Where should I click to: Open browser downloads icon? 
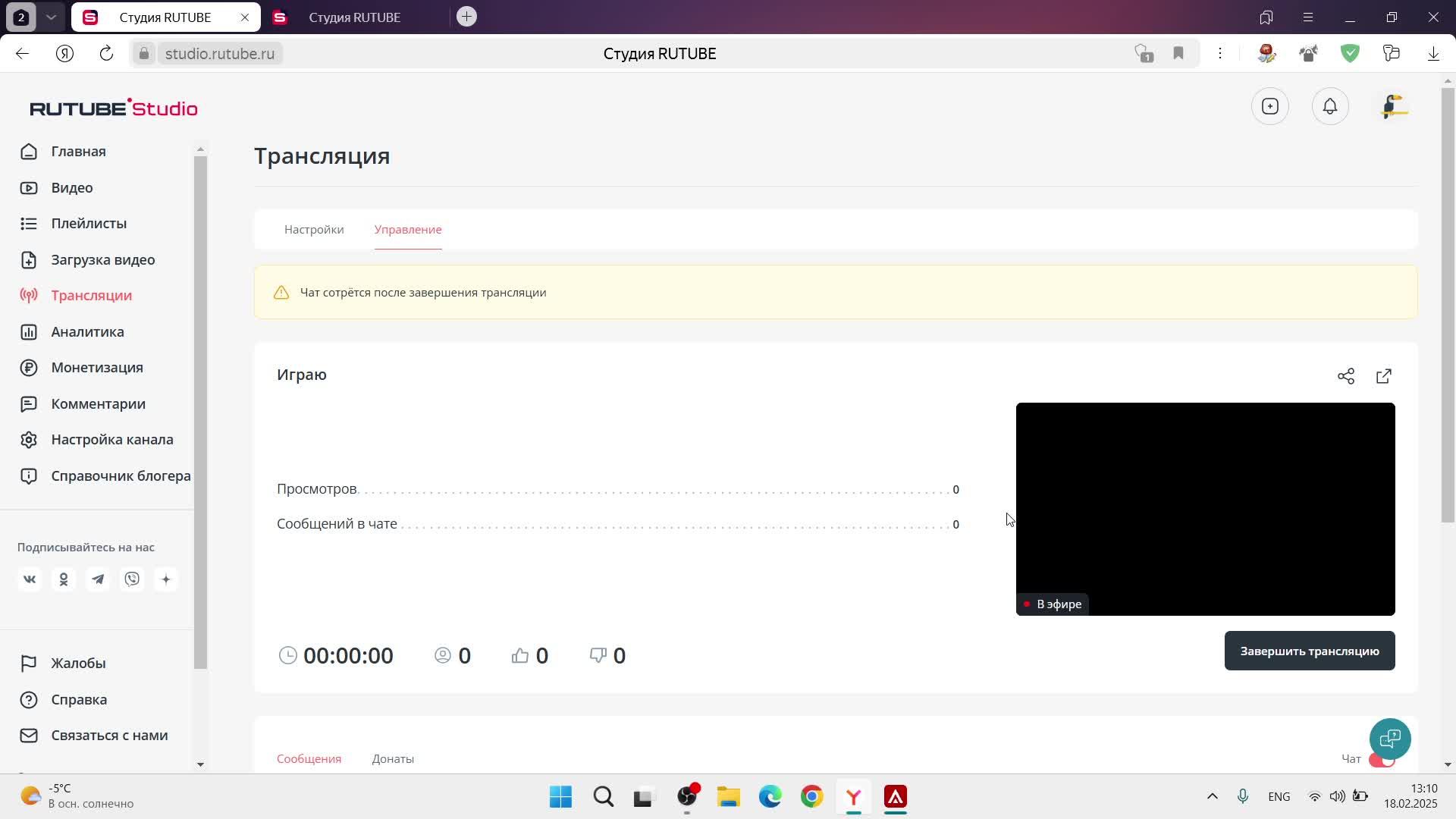[1433, 54]
